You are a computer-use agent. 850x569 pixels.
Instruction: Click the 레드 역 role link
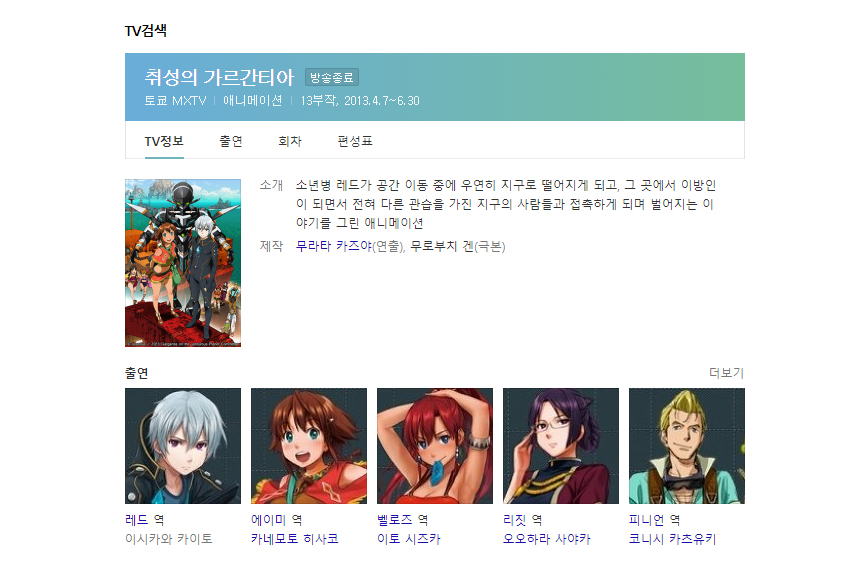tap(145, 520)
